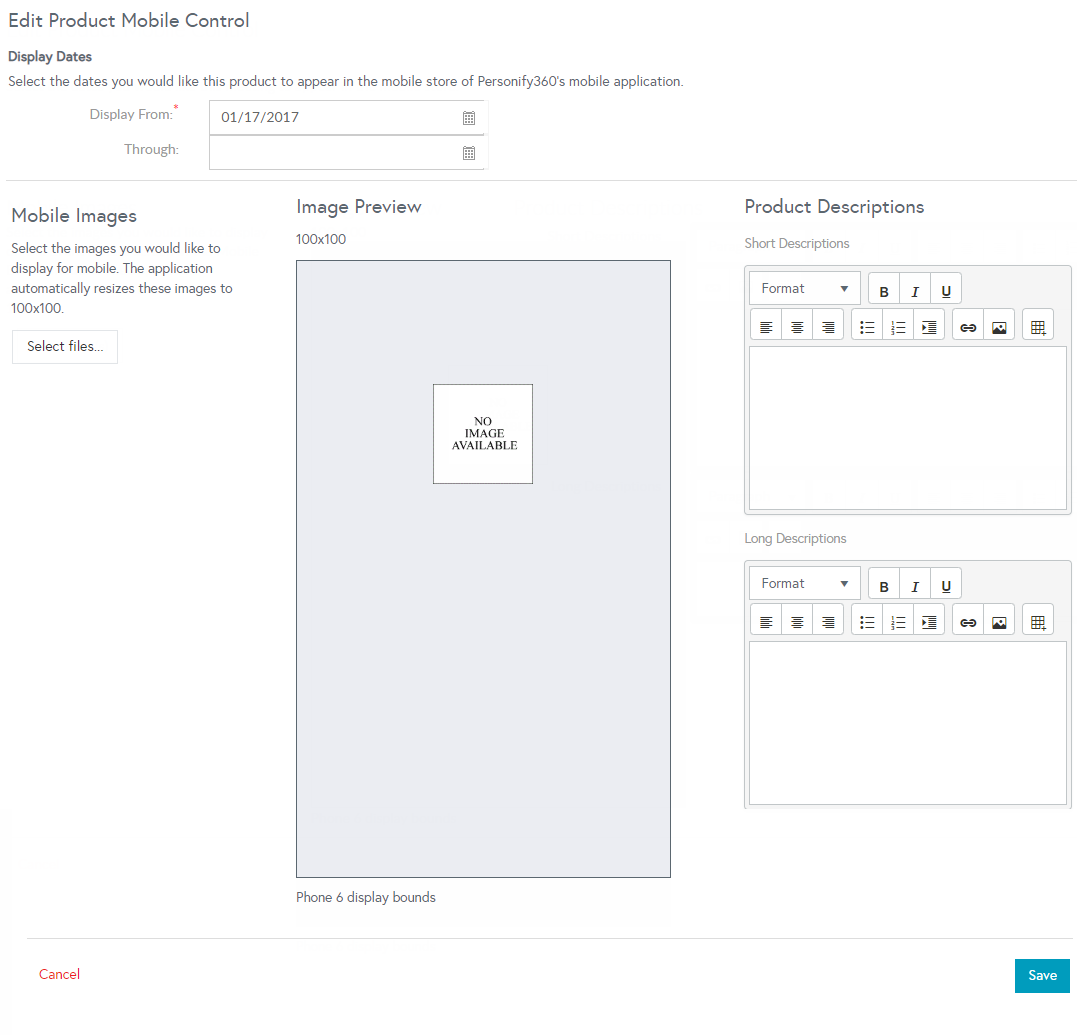Image resolution: width=1079 pixels, height=1035 pixels.
Task: Open Format dropdown in Short Descriptions
Action: (x=804, y=288)
